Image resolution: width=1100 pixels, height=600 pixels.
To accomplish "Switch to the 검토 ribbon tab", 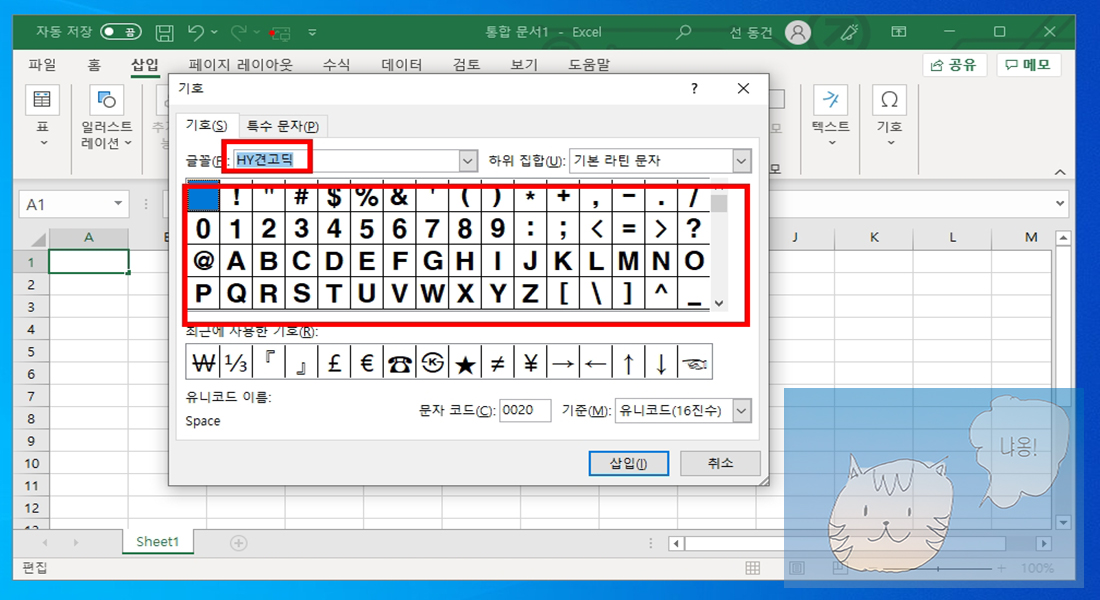I will click(467, 65).
